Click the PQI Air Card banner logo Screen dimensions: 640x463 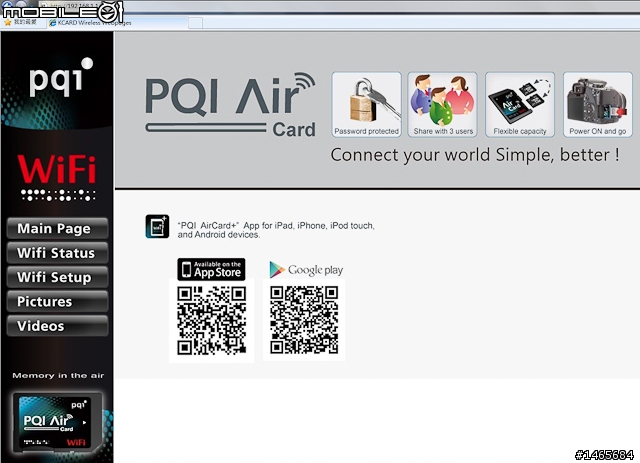[230, 105]
